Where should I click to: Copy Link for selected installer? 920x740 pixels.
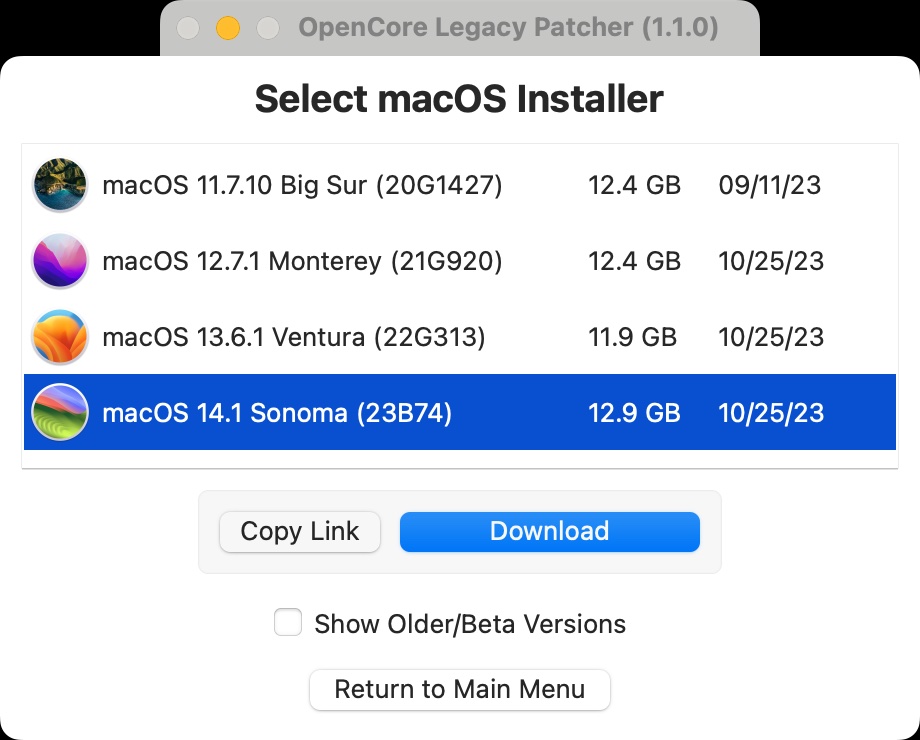coord(300,532)
